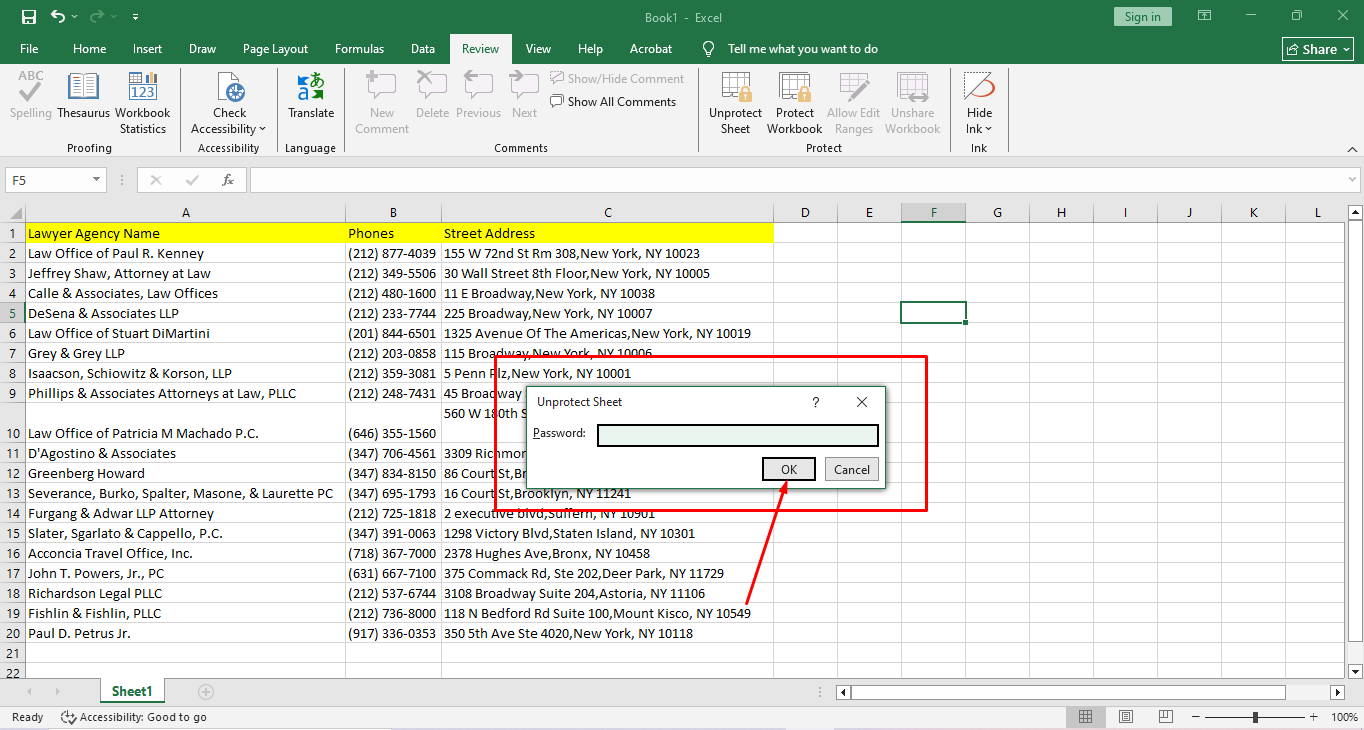Switch to Page Layout view
Viewport: 1364px width, 730px height.
tap(1126, 717)
